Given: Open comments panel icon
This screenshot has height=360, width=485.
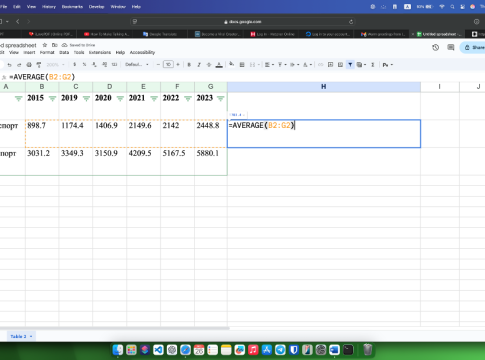Looking at the screenshot, I should 451,48.
